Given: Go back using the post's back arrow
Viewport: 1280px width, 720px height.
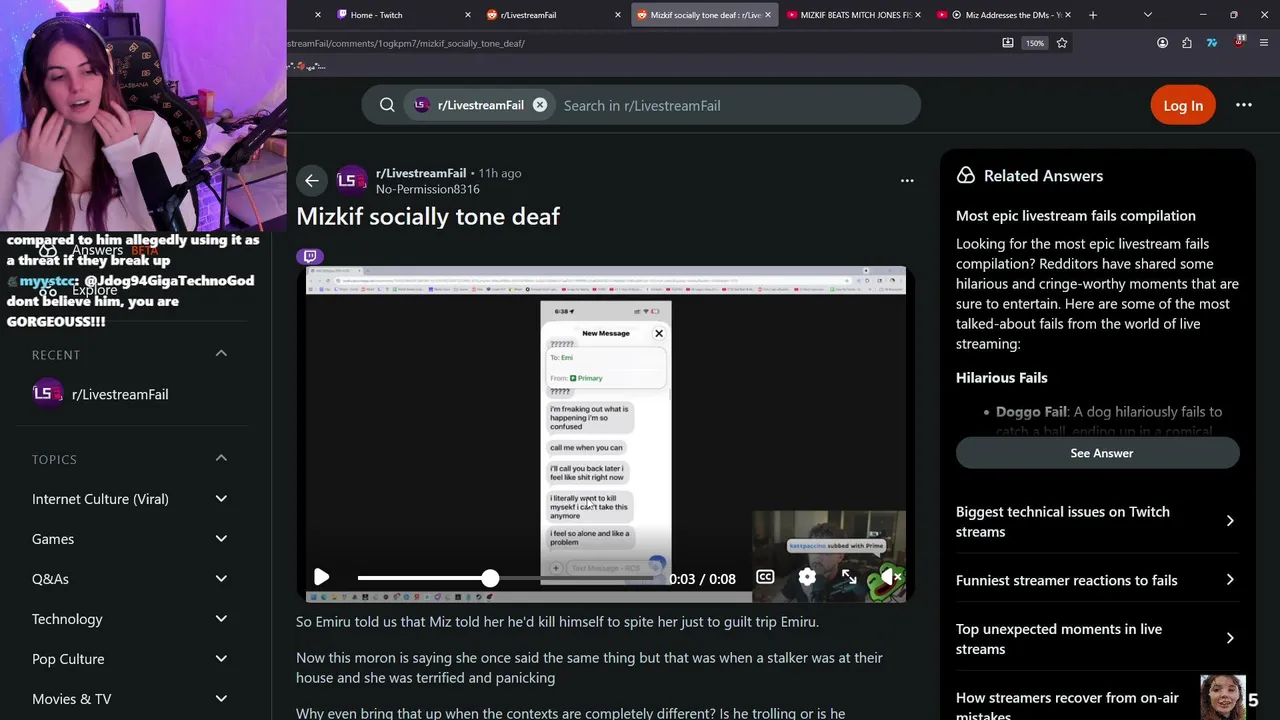Looking at the screenshot, I should click(x=312, y=180).
